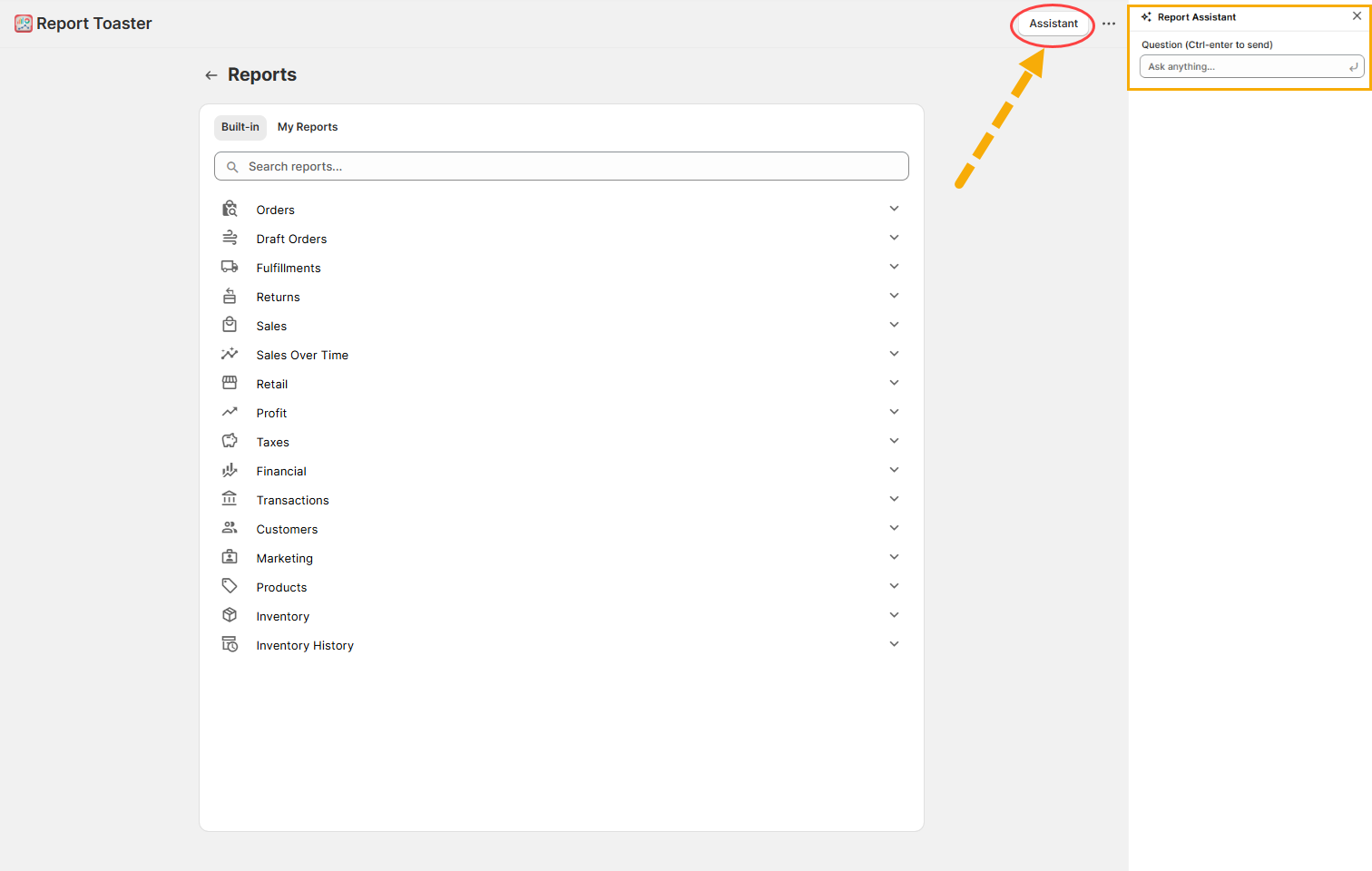
Task: Open the Marketing reports row
Action: pos(285,558)
